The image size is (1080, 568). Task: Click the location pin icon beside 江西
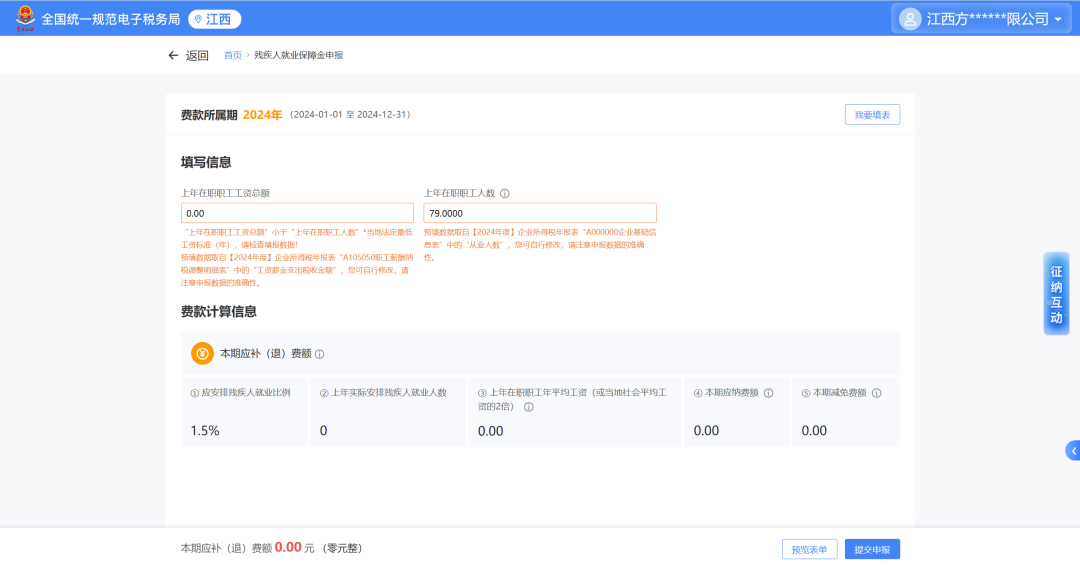tap(198, 19)
